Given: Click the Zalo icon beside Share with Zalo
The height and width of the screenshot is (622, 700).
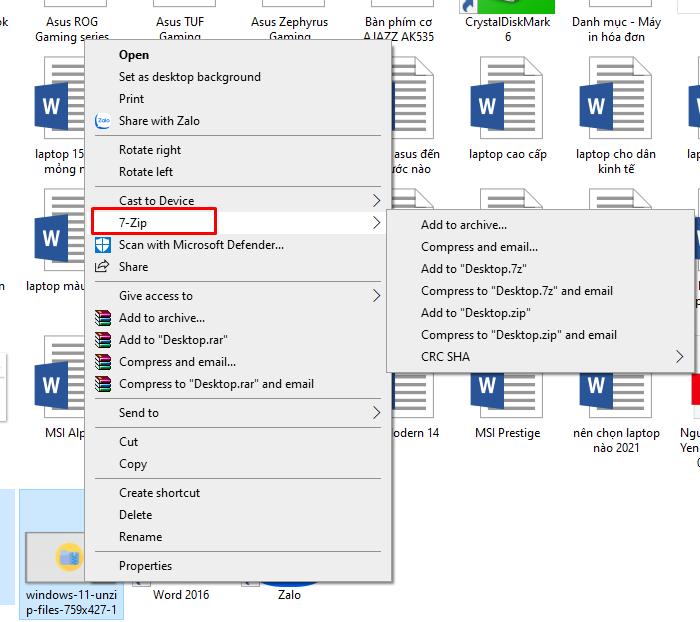Looking at the screenshot, I should coord(103,121).
